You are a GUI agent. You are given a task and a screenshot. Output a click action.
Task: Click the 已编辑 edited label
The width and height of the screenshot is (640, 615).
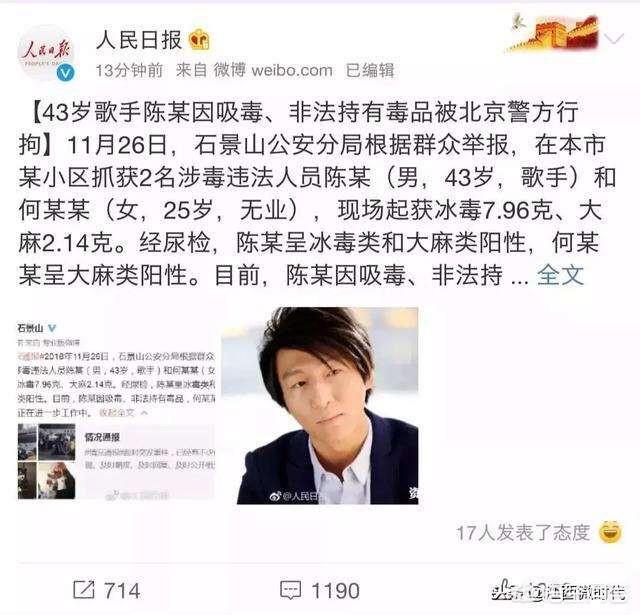pyautogui.click(x=370, y=70)
